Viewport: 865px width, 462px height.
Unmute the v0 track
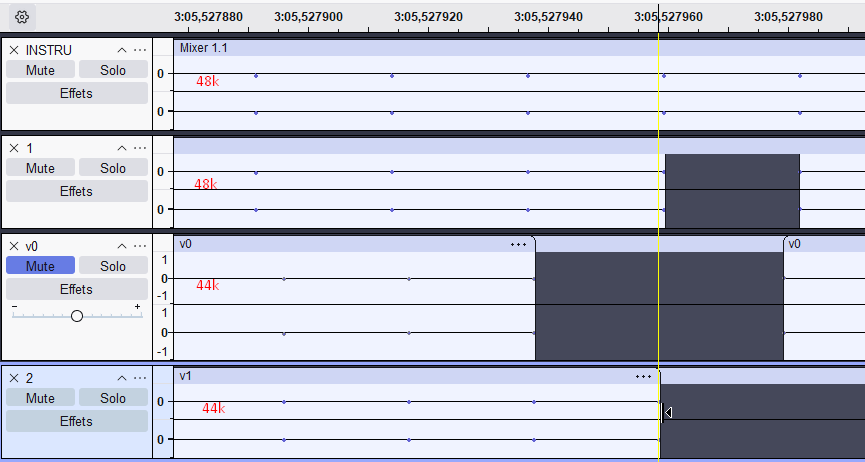(x=40, y=266)
